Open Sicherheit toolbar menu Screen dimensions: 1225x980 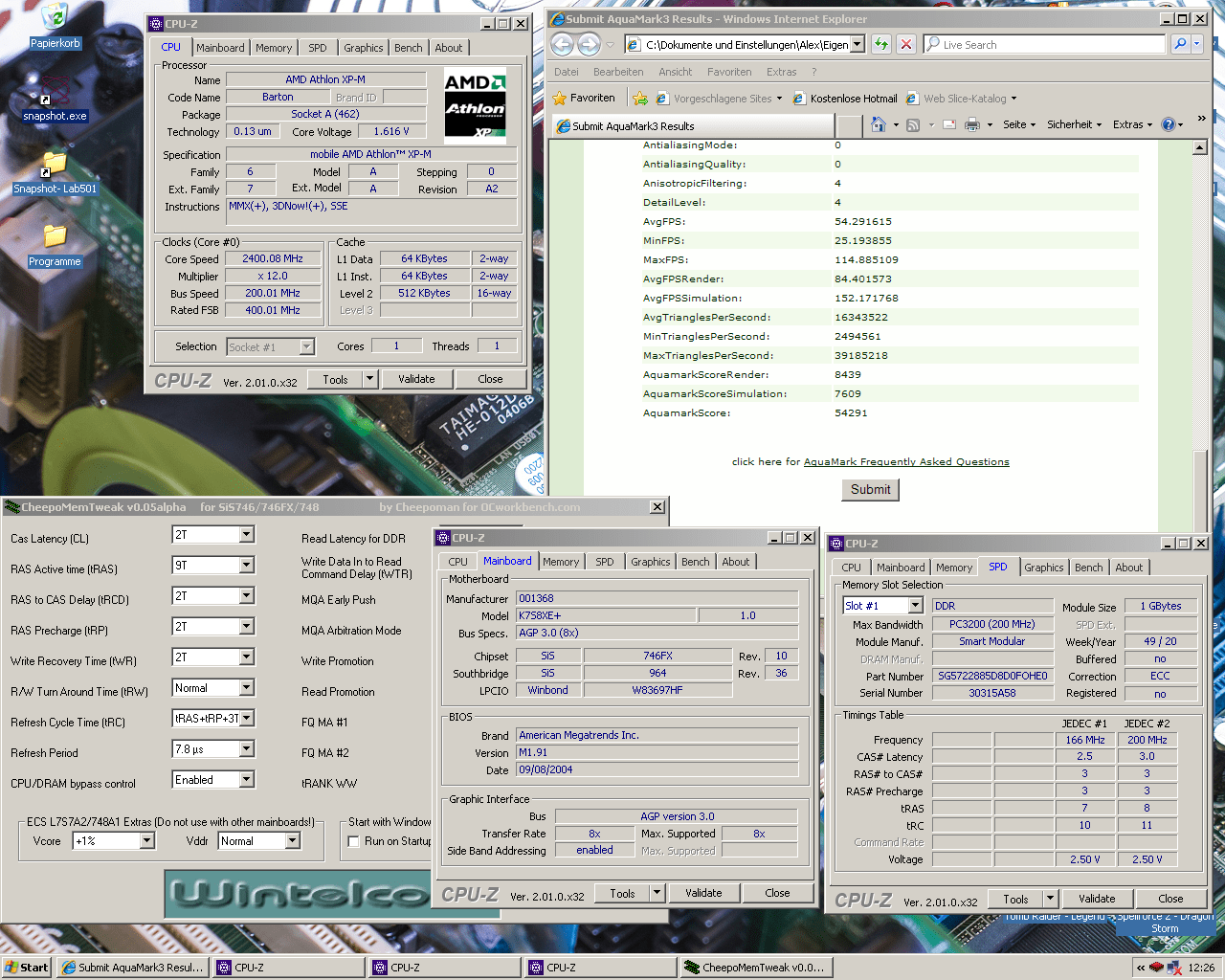coord(1074,124)
